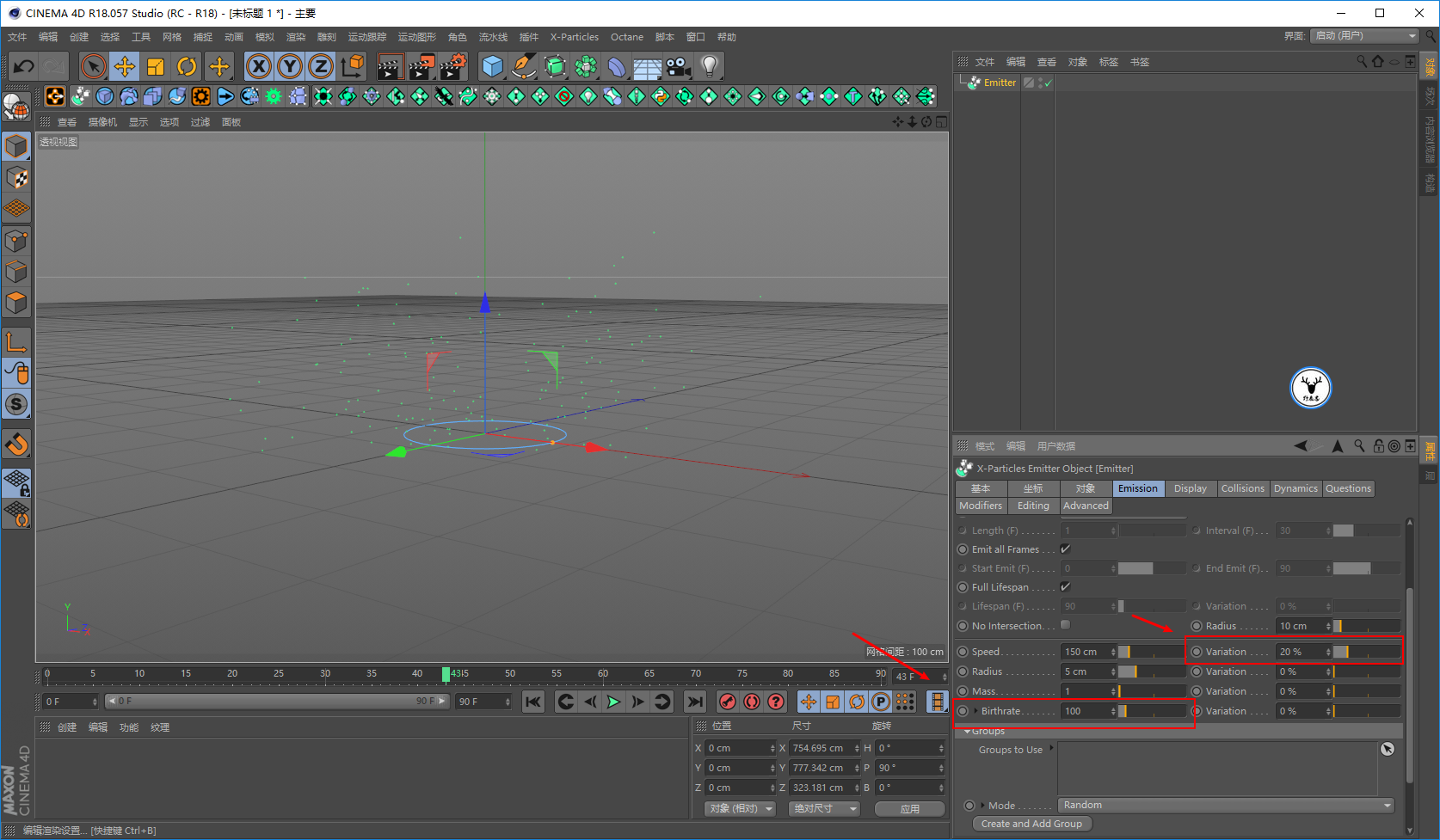Click the Speed slider bar

[1152, 652]
